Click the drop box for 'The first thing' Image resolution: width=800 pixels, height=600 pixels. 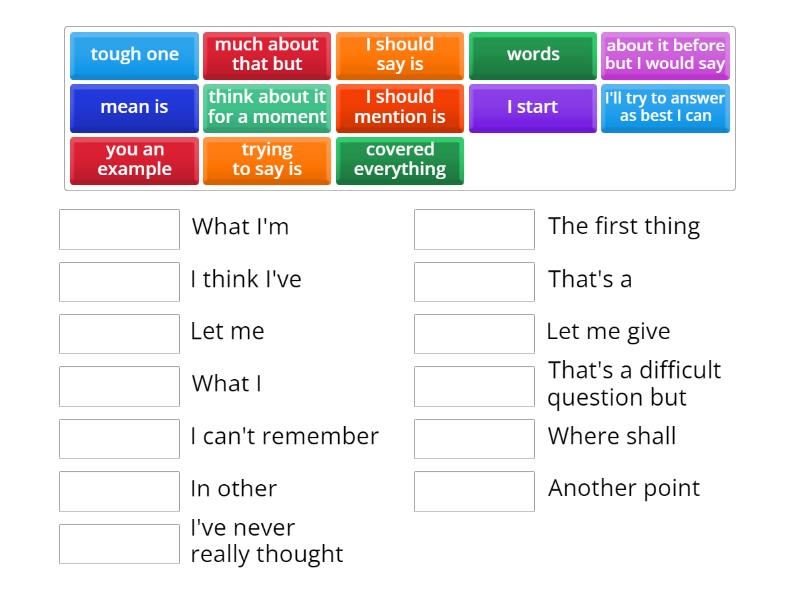tap(474, 229)
